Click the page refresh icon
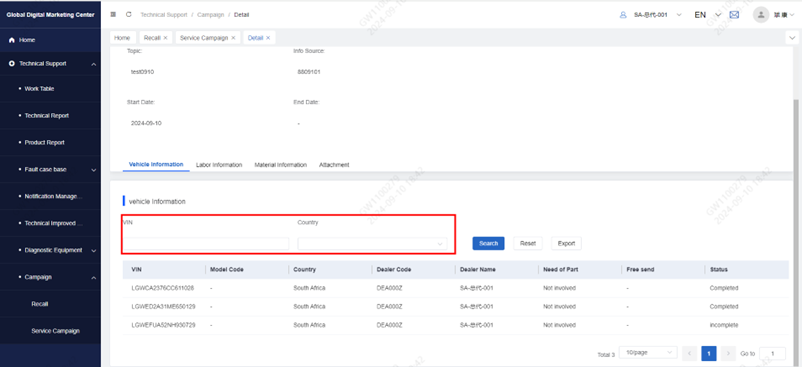This screenshot has height=367, width=802. pyautogui.click(x=128, y=15)
